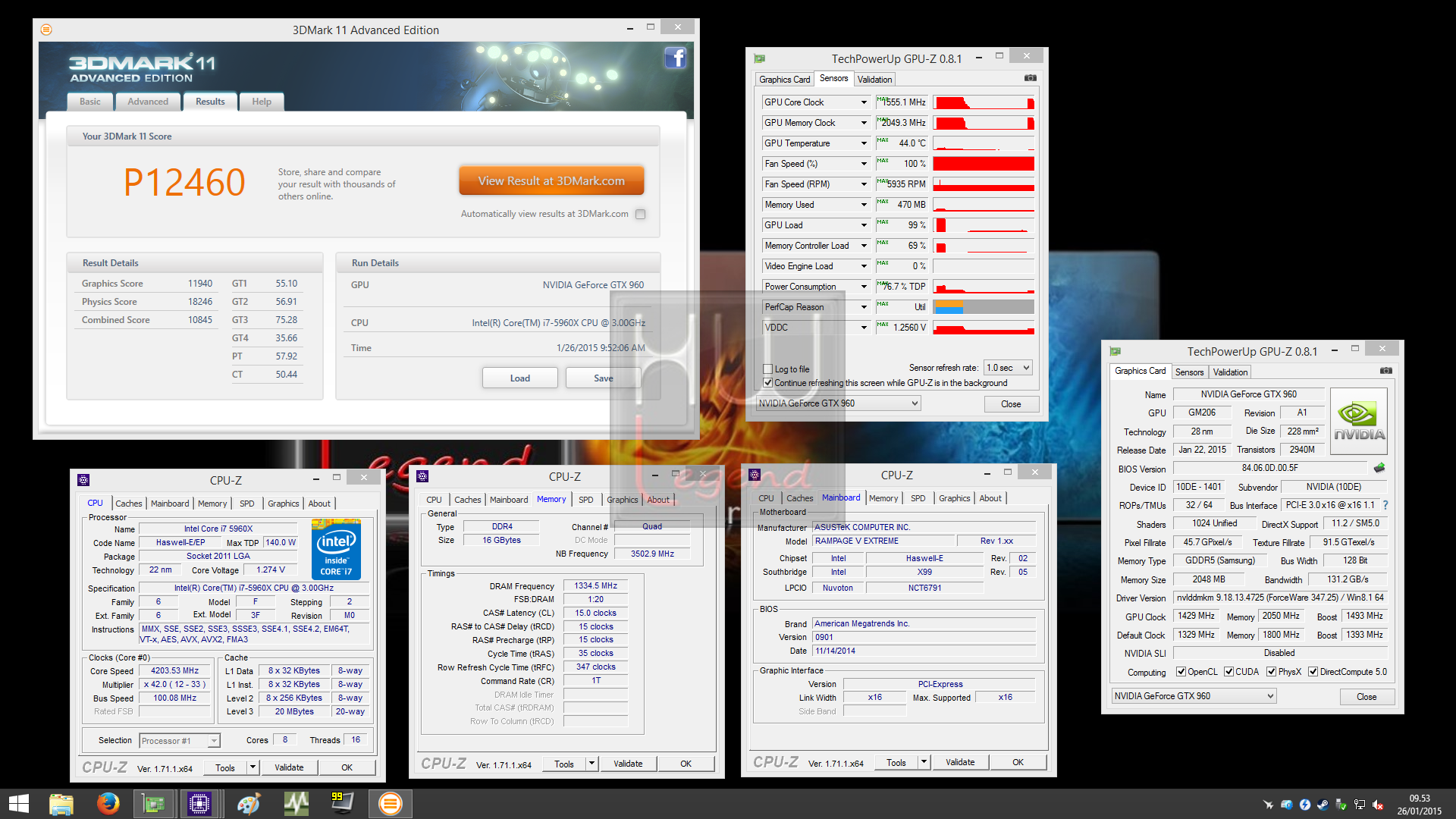This screenshot has height=819, width=1456.
Task: Click the CPU-Z taskbar icon
Action: 199,804
